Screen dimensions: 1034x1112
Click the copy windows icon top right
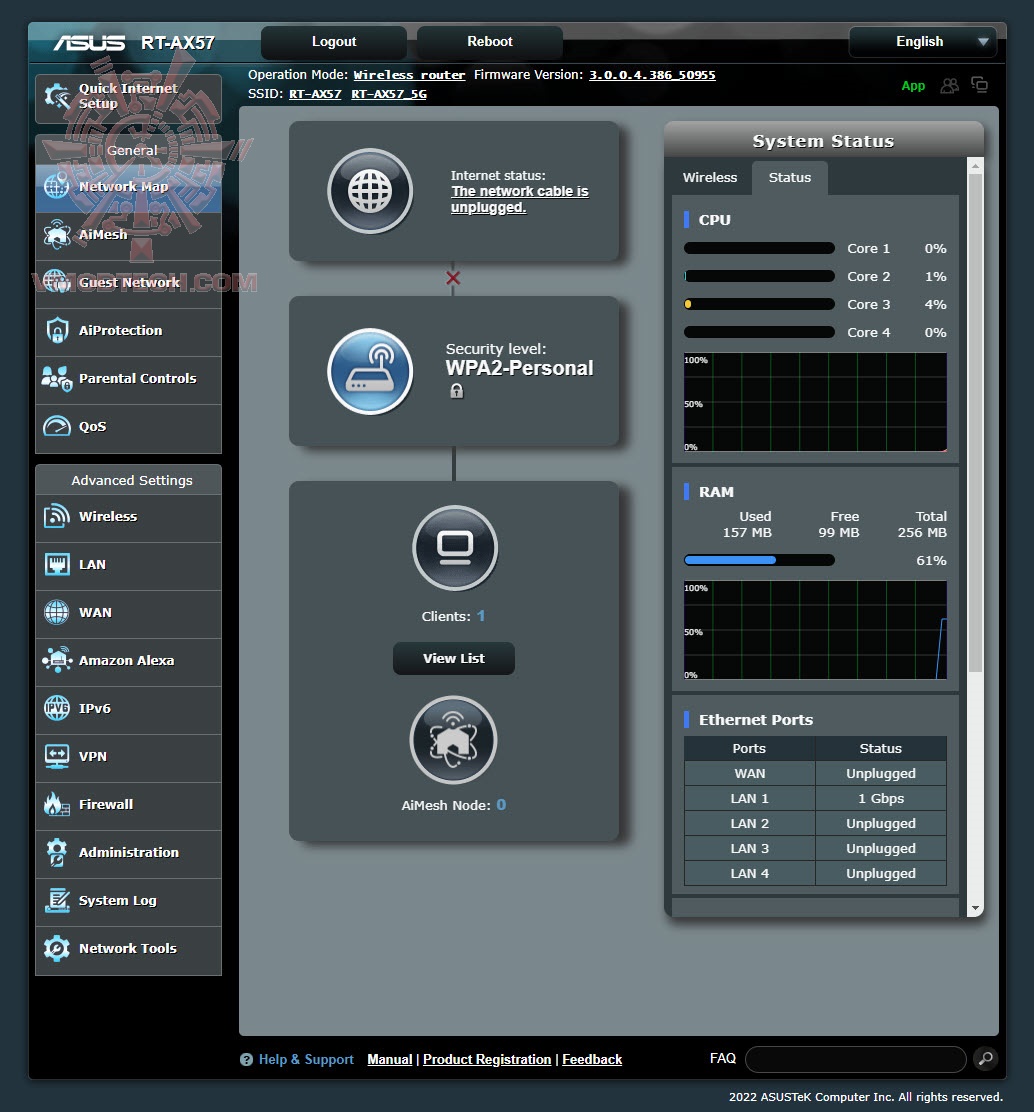pos(979,85)
